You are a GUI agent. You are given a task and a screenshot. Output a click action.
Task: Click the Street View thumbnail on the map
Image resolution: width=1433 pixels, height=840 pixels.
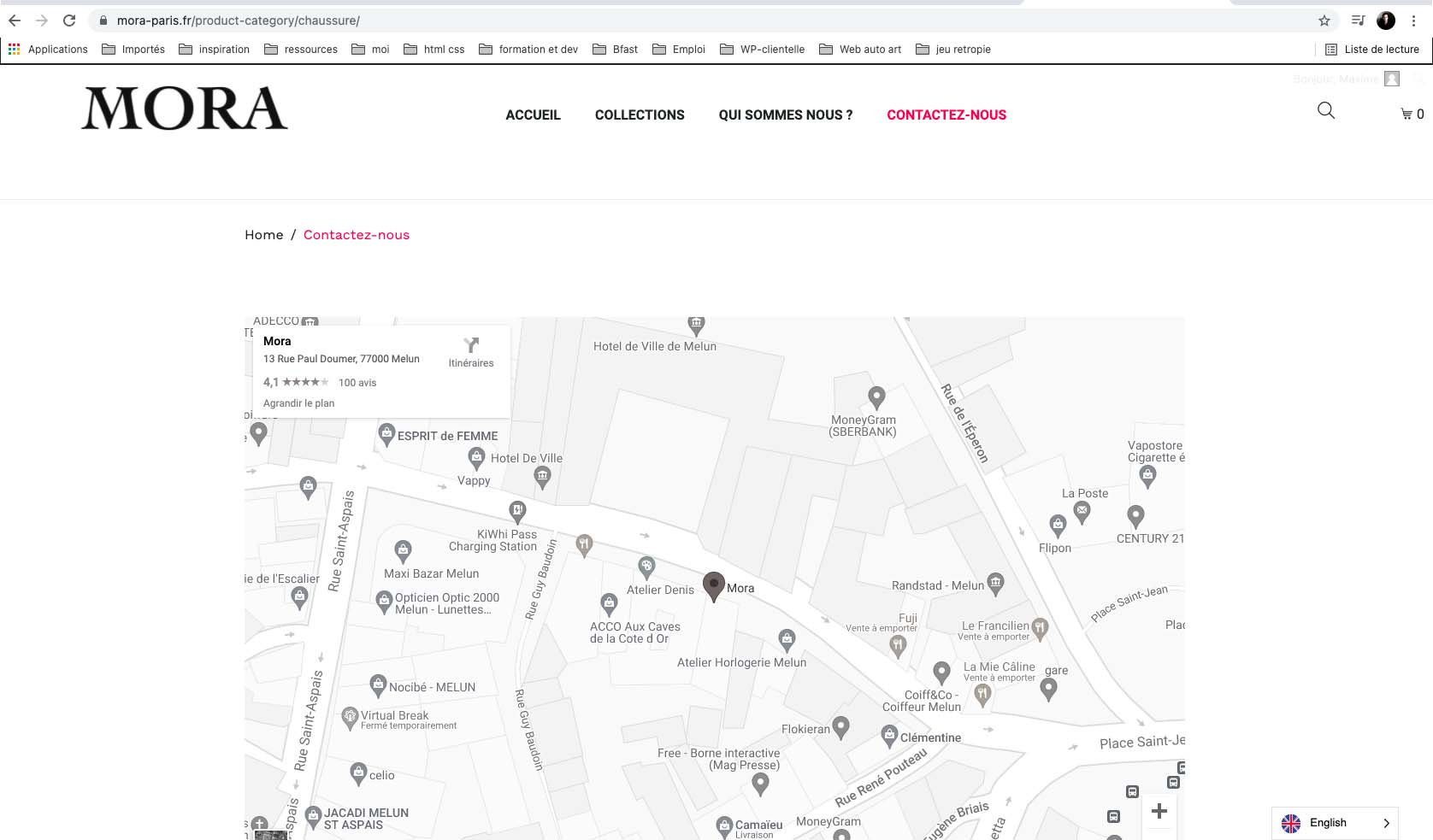(272, 834)
